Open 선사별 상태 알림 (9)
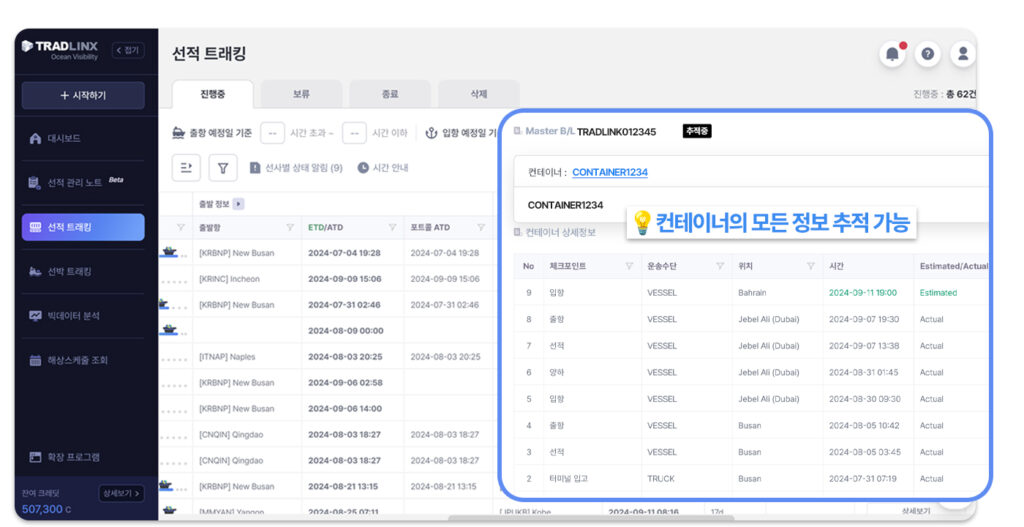The height and width of the screenshot is (527, 1024). (296, 168)
